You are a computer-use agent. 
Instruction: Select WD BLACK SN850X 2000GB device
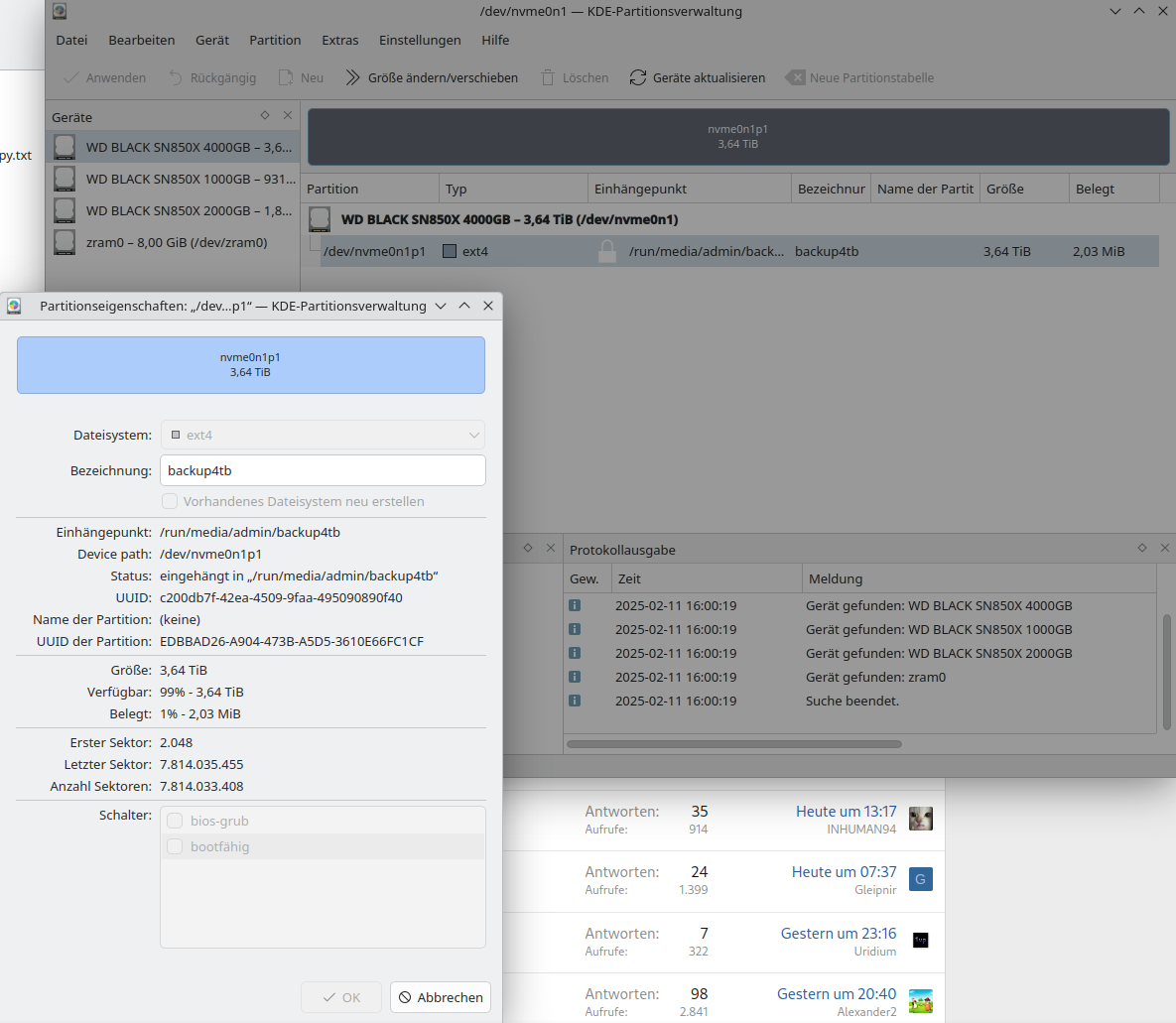pos(173,210)
